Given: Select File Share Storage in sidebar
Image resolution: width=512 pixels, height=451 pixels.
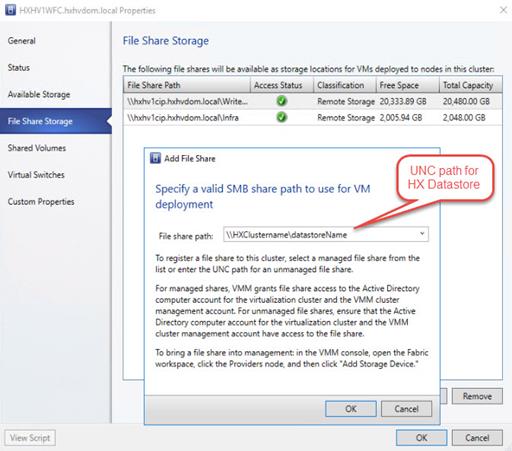Looking at the screenshot, I should click(56, 121).
